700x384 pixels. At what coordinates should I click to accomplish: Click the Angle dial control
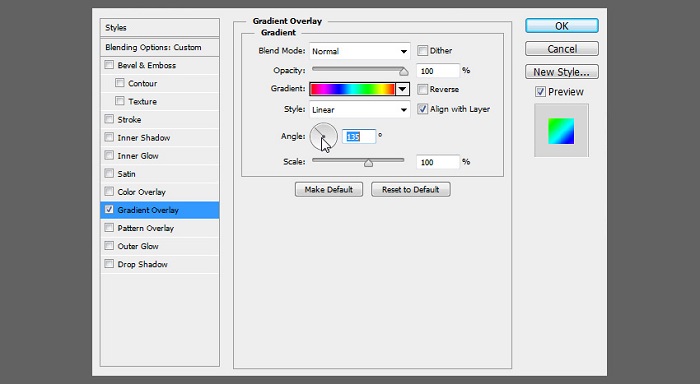[323, 137]
